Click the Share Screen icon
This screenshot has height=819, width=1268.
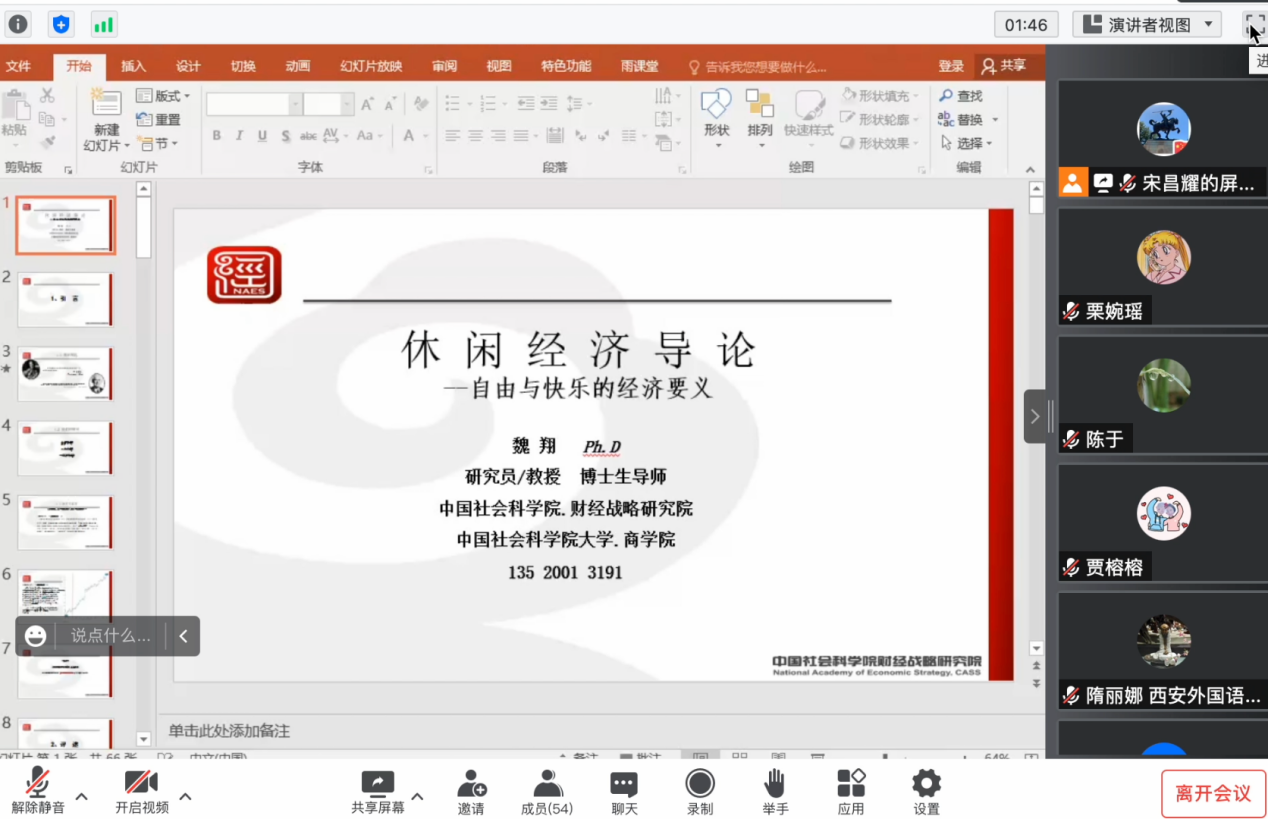[x=377, y=784]
